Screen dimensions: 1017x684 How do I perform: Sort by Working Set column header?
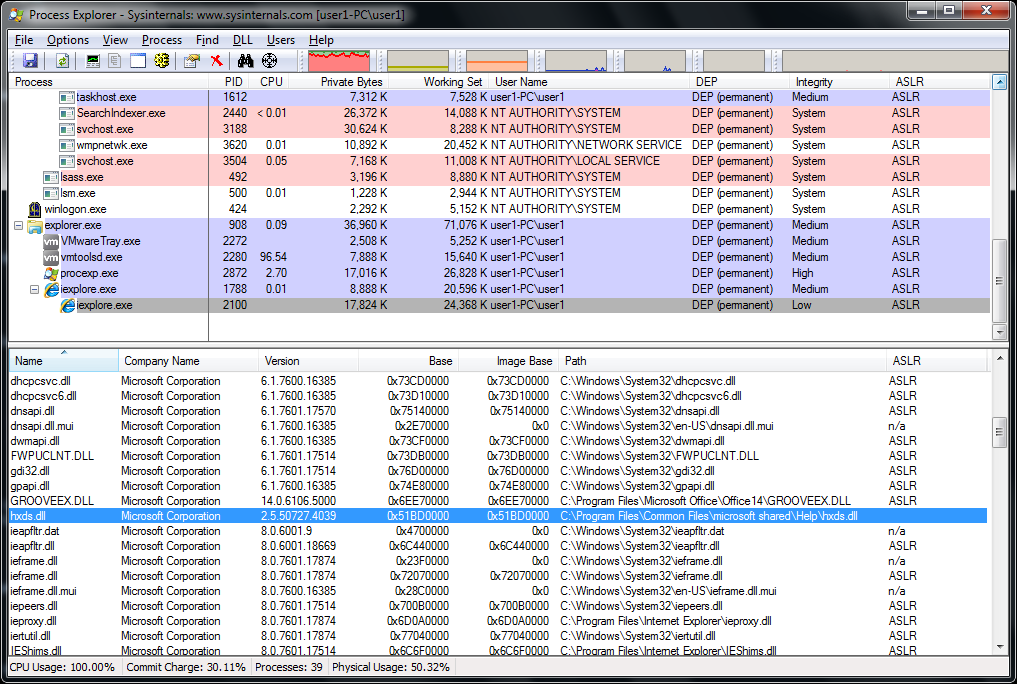coord(439,82)
